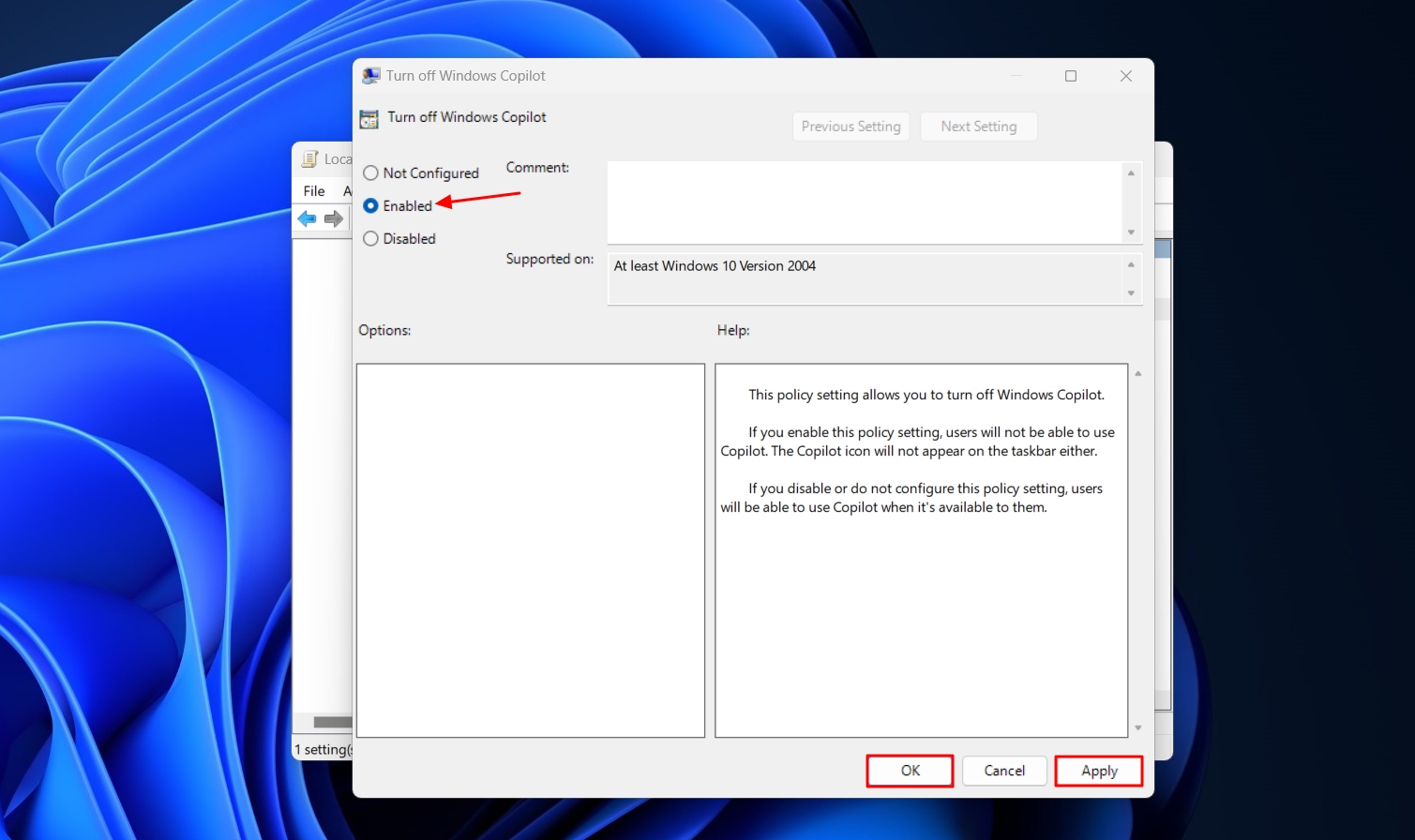Select the Disabled option

pos(370,238)
